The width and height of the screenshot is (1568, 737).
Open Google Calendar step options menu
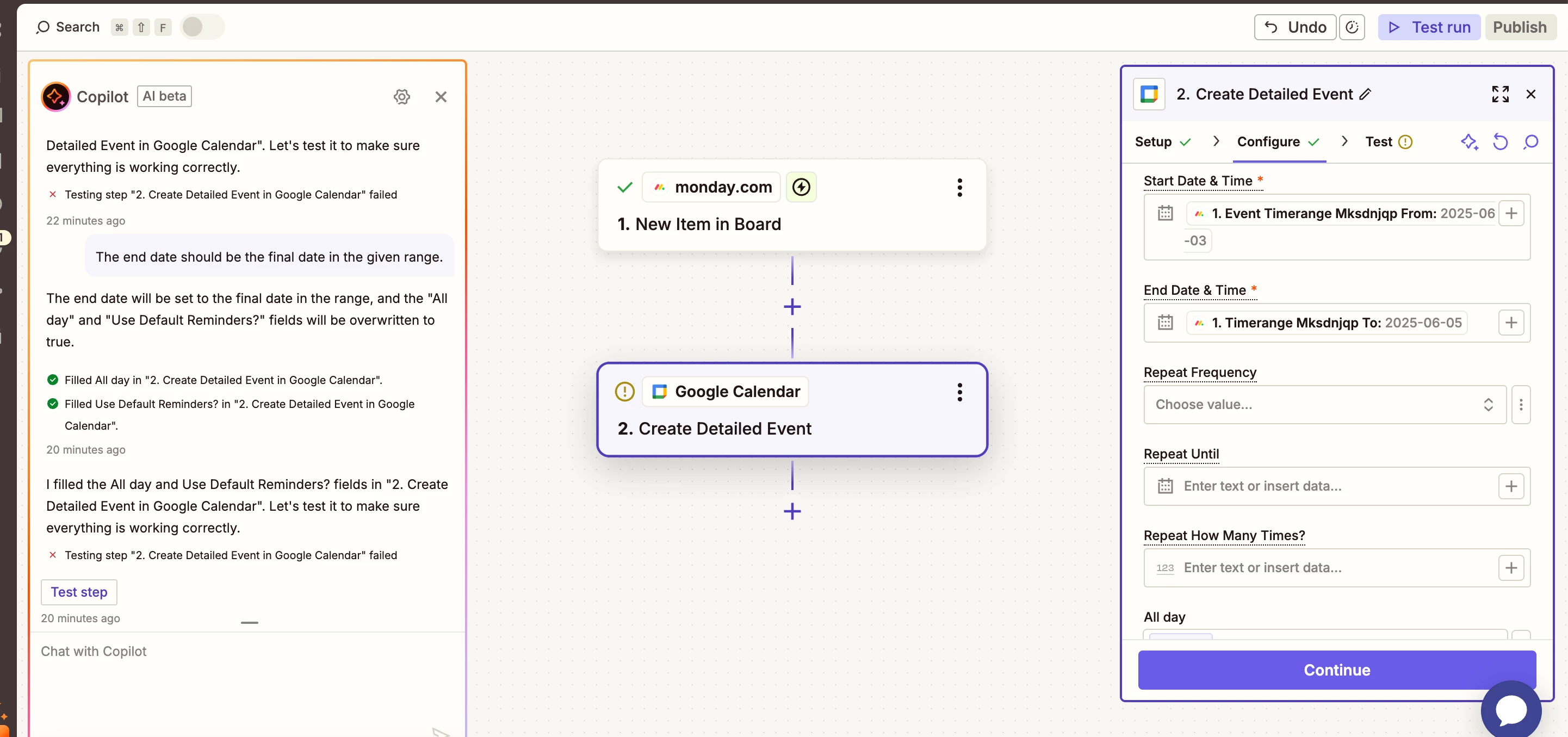pyautogui.click(x=960, y=392)
